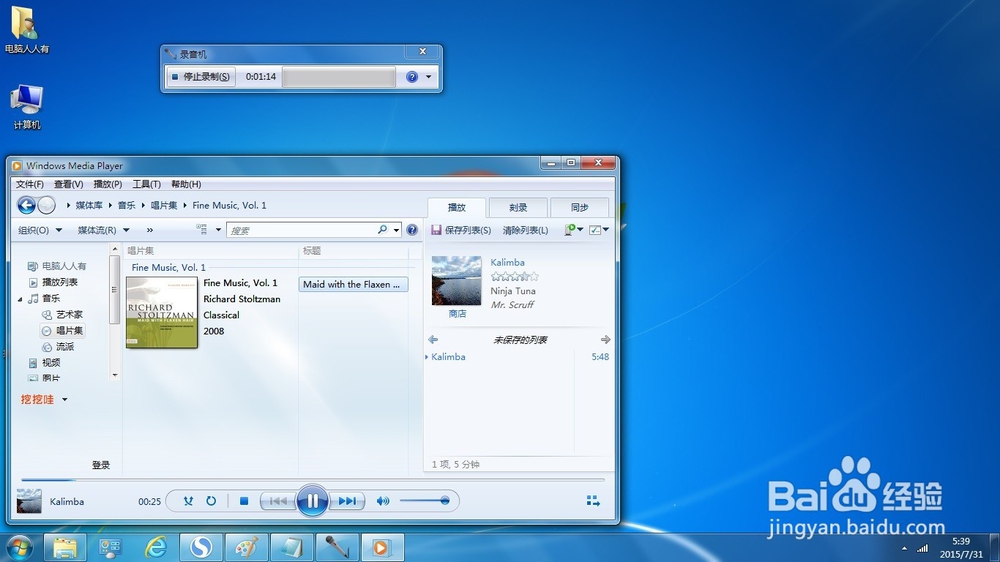Screen dimensions: 1000x562
Task: Open the 媒体流(R) dropdown
Action: [x=103, y=230]
